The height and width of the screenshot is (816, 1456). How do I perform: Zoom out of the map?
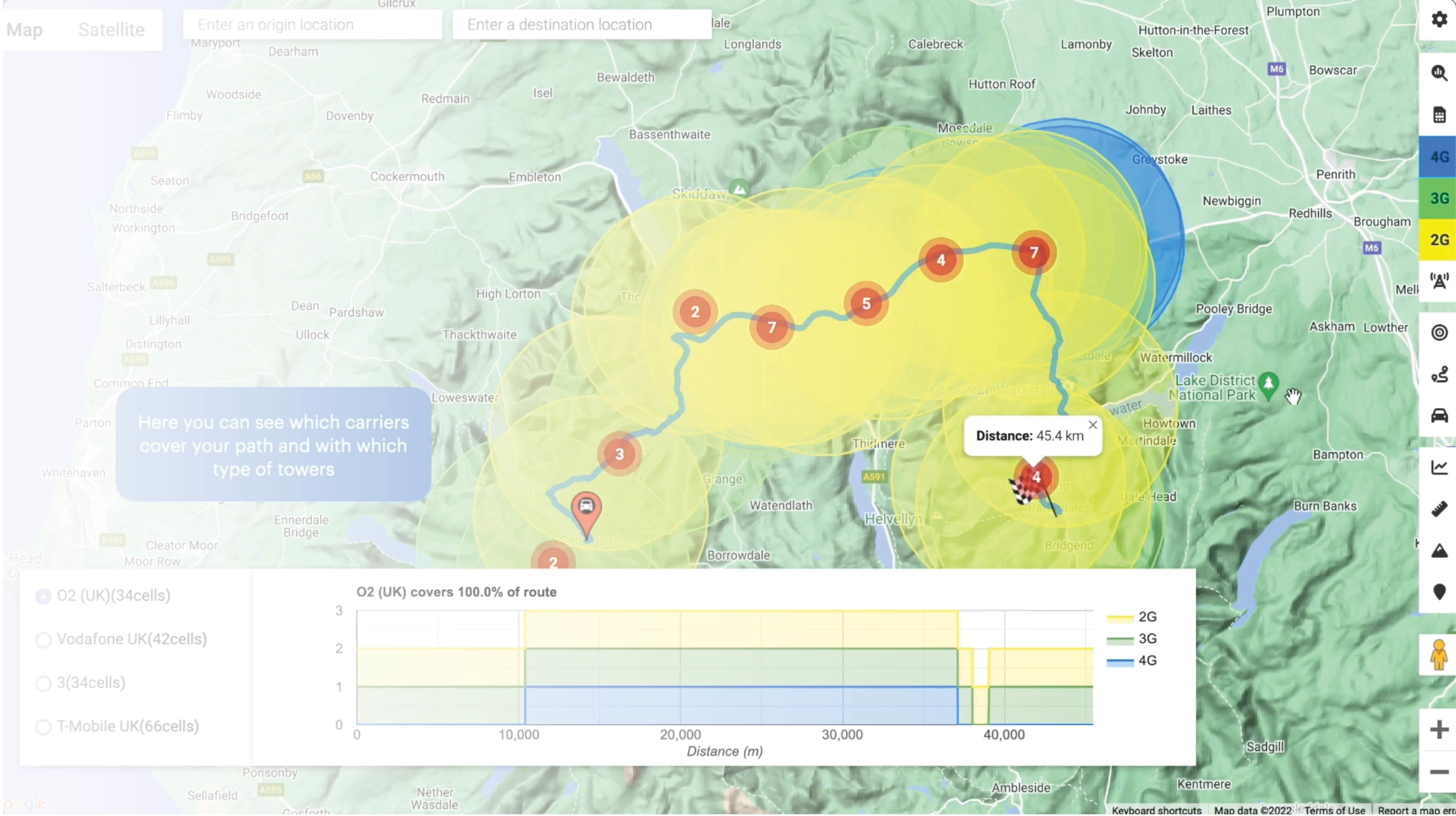[1439, 772]
